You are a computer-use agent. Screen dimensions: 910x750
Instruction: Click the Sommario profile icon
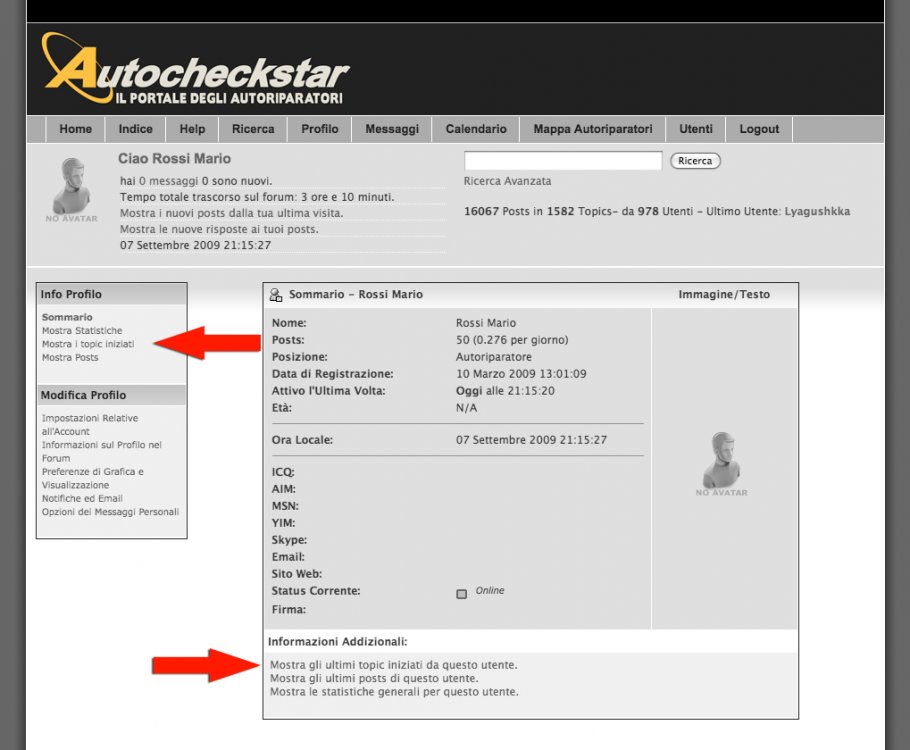[x=276, y=295]
